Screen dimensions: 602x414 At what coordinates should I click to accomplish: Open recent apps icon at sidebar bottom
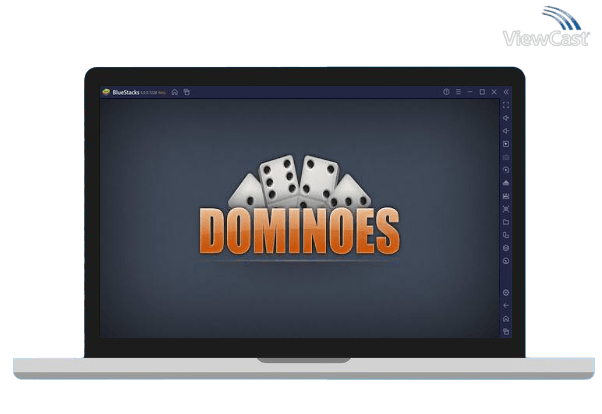(506, 331)
